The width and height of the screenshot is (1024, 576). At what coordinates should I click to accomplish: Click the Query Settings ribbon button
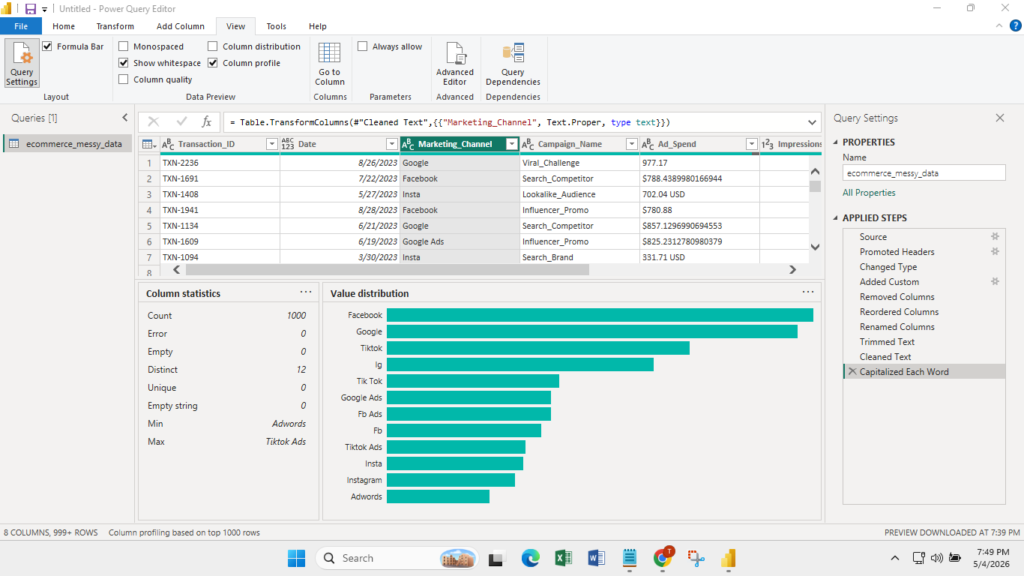[22, 63]
